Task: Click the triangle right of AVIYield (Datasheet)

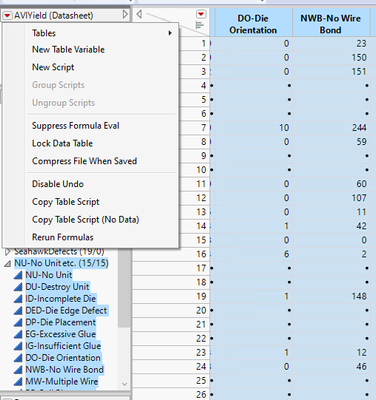Action: 125,14
